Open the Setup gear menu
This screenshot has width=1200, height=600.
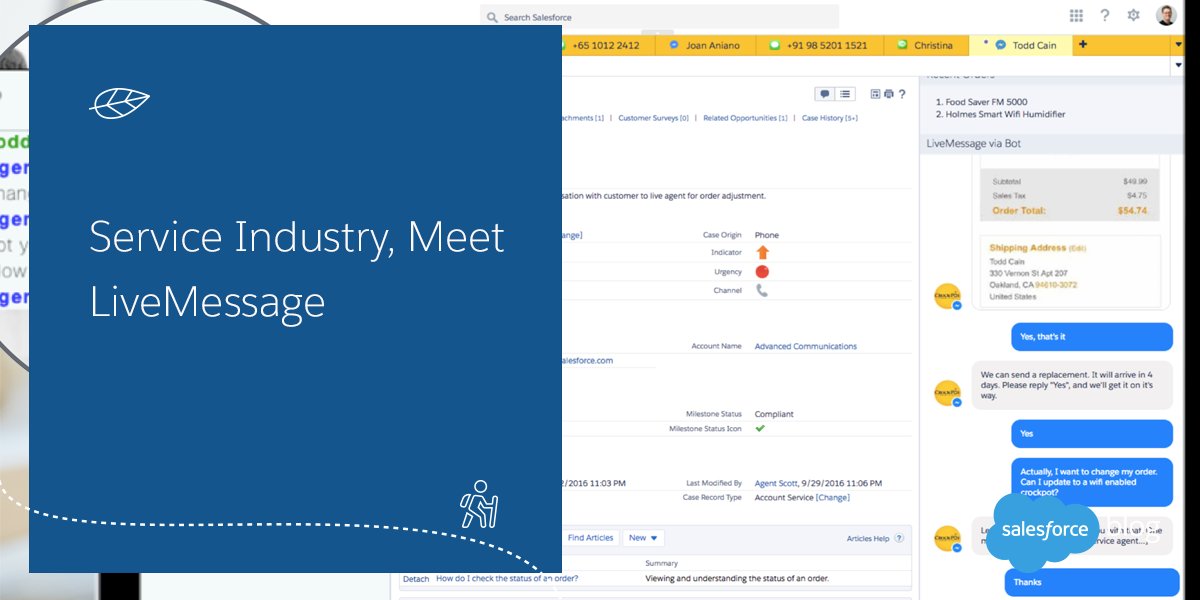1133,15
